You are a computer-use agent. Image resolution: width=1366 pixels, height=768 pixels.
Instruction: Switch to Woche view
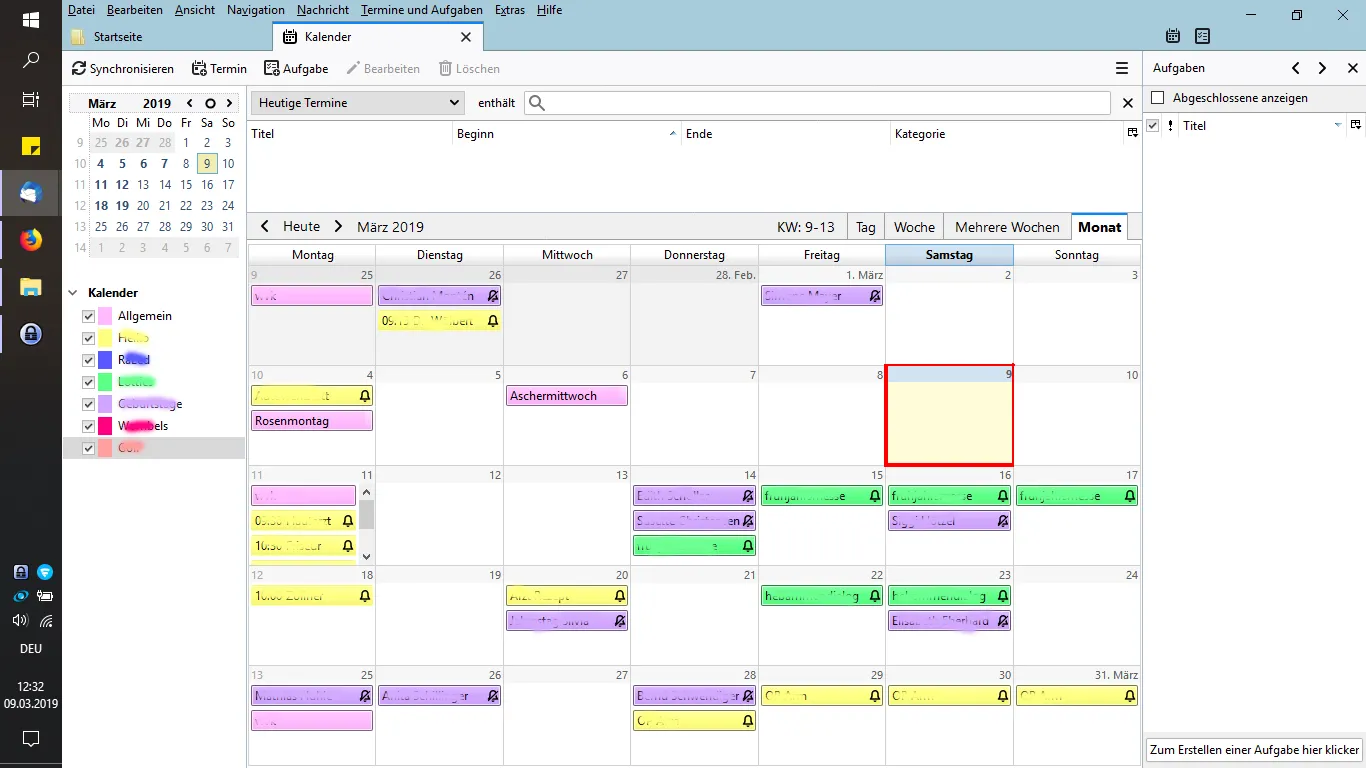[914, 227]
